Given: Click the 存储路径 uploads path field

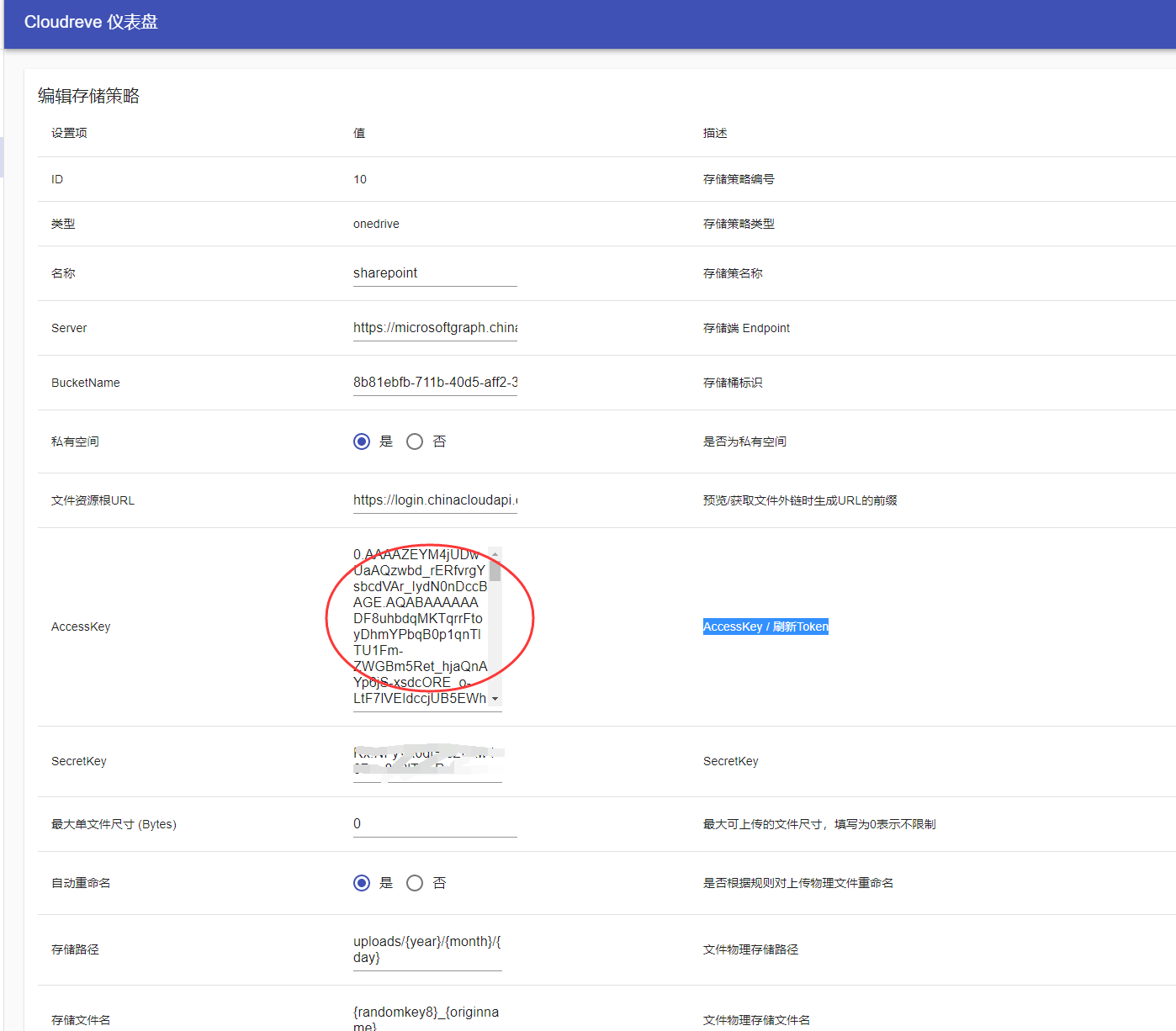Looking at the screenshot, I should [427, 949].
